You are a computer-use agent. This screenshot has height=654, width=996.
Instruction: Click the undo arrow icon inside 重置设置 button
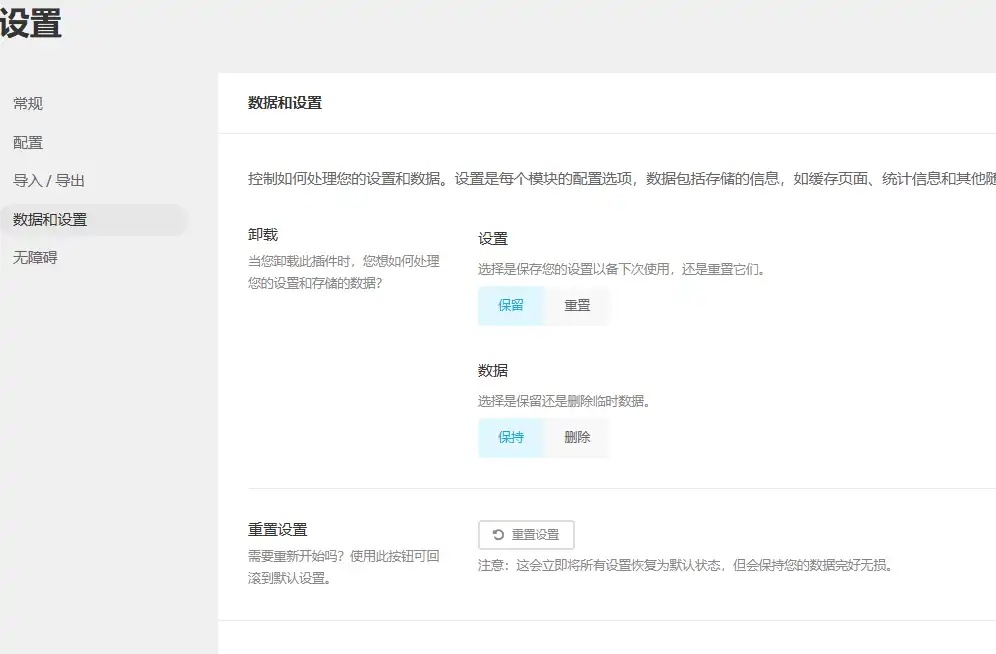(x=496, y=534)
